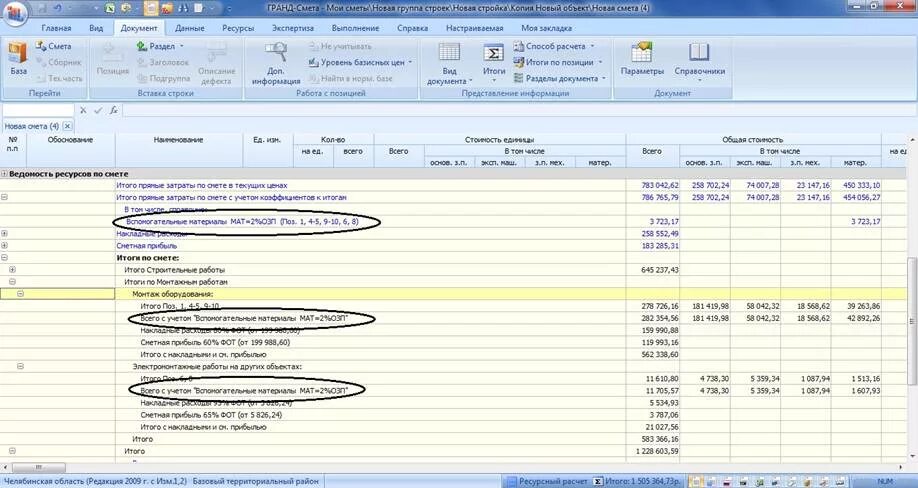Expand Итого Строительные работы row
The height and width of the screenshot is (488, 918).
pos(12,270)
